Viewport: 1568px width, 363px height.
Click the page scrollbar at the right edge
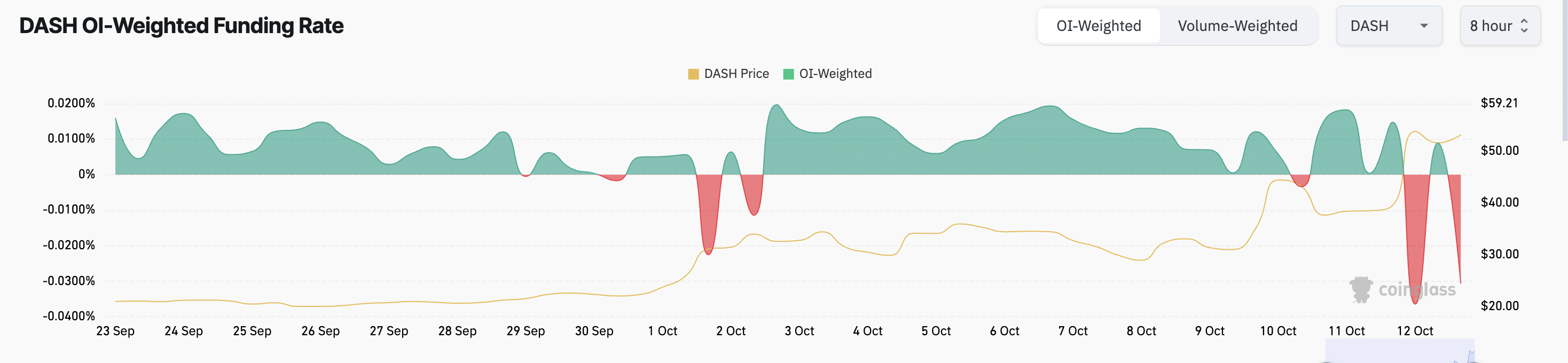[1564, 70]
